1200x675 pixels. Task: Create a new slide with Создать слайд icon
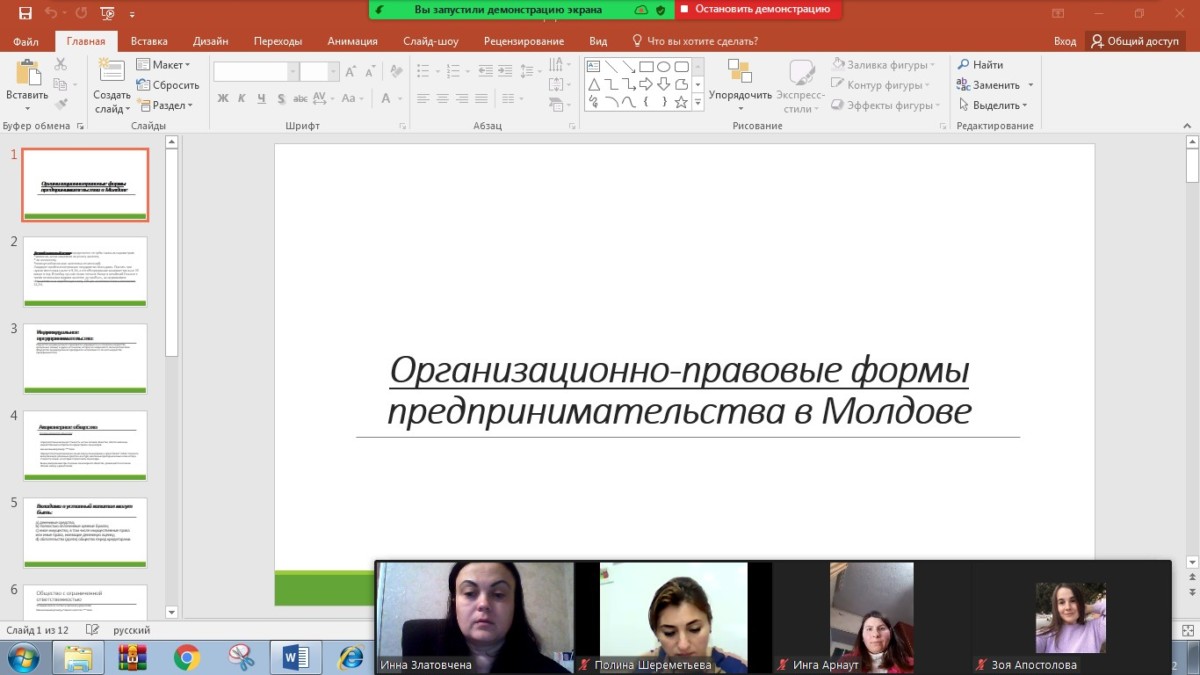(112, 70)
